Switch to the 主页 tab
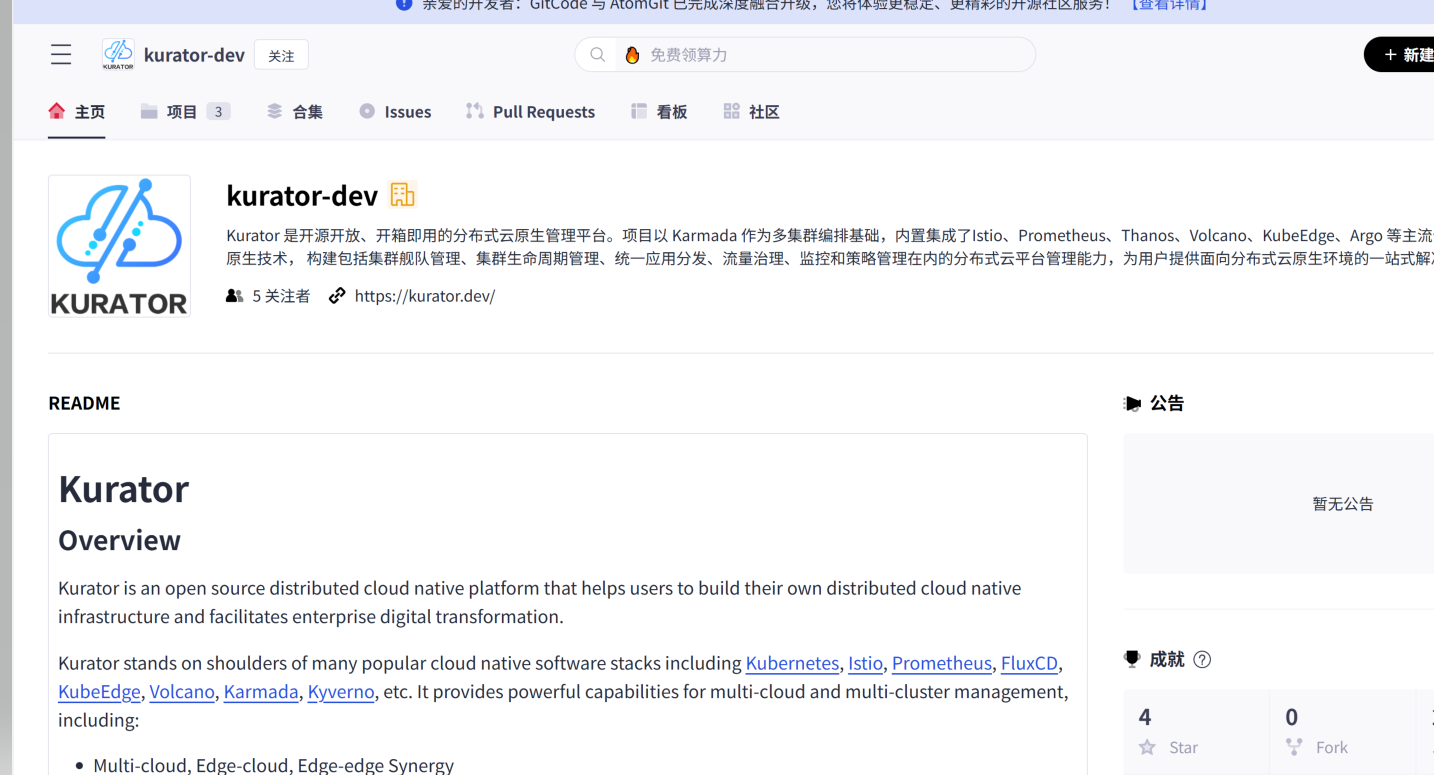 click(77, 112)
